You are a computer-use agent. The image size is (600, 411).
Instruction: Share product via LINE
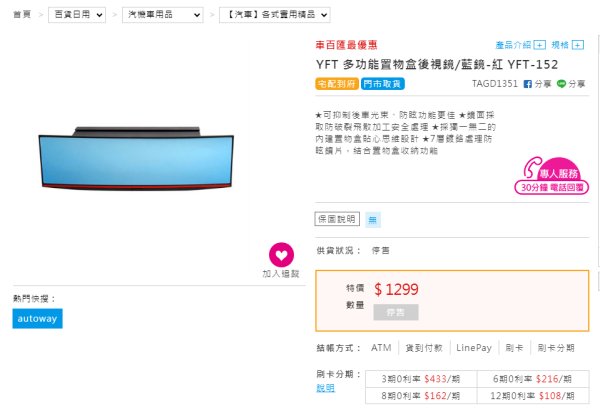pyautogui.click(x=572, y=85)
